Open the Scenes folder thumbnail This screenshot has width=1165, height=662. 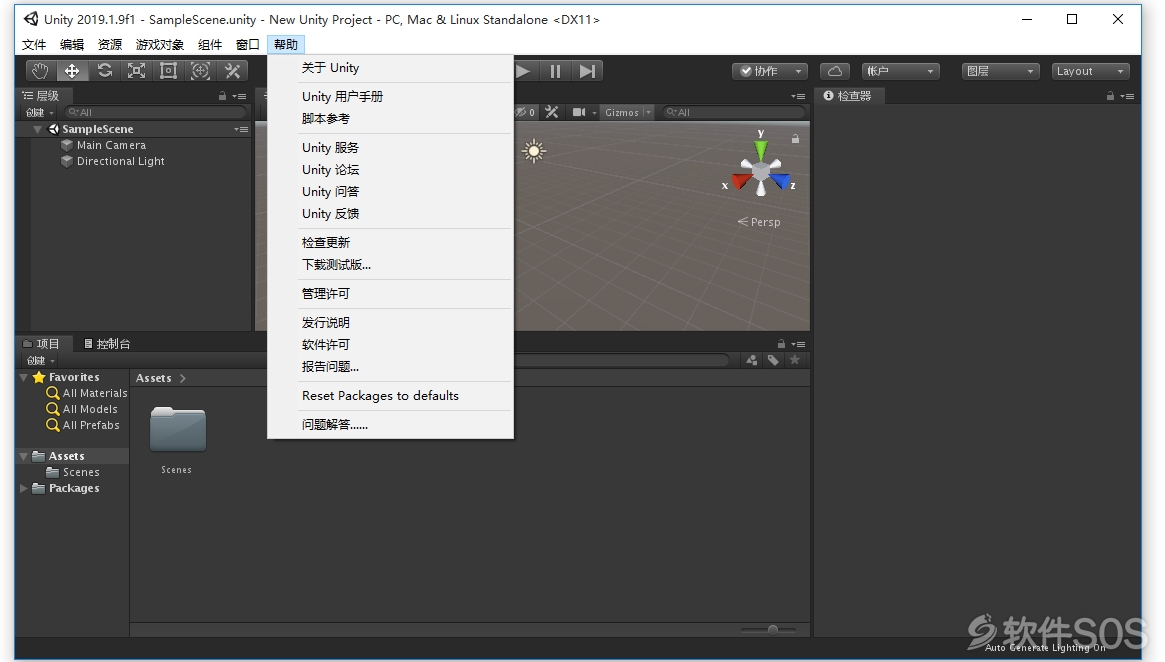178,430
